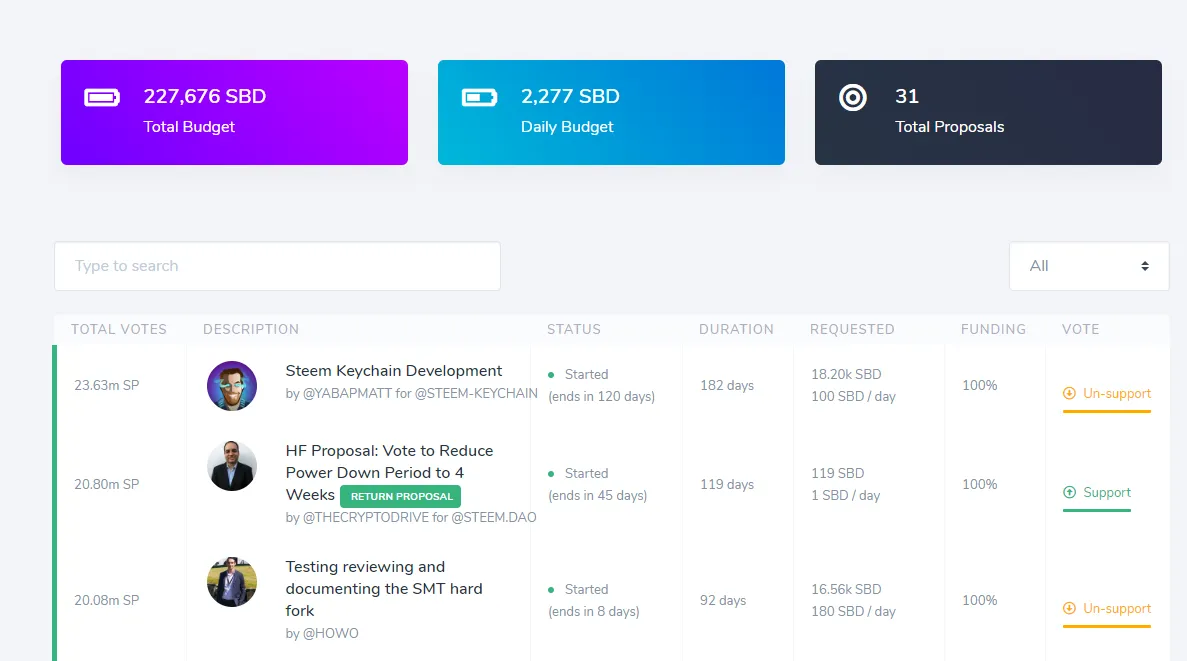The width and height of the screenshot is (1187, 661).
Task: Click the 2,277 SBD Daily Budget card
Action: (611, 112)
